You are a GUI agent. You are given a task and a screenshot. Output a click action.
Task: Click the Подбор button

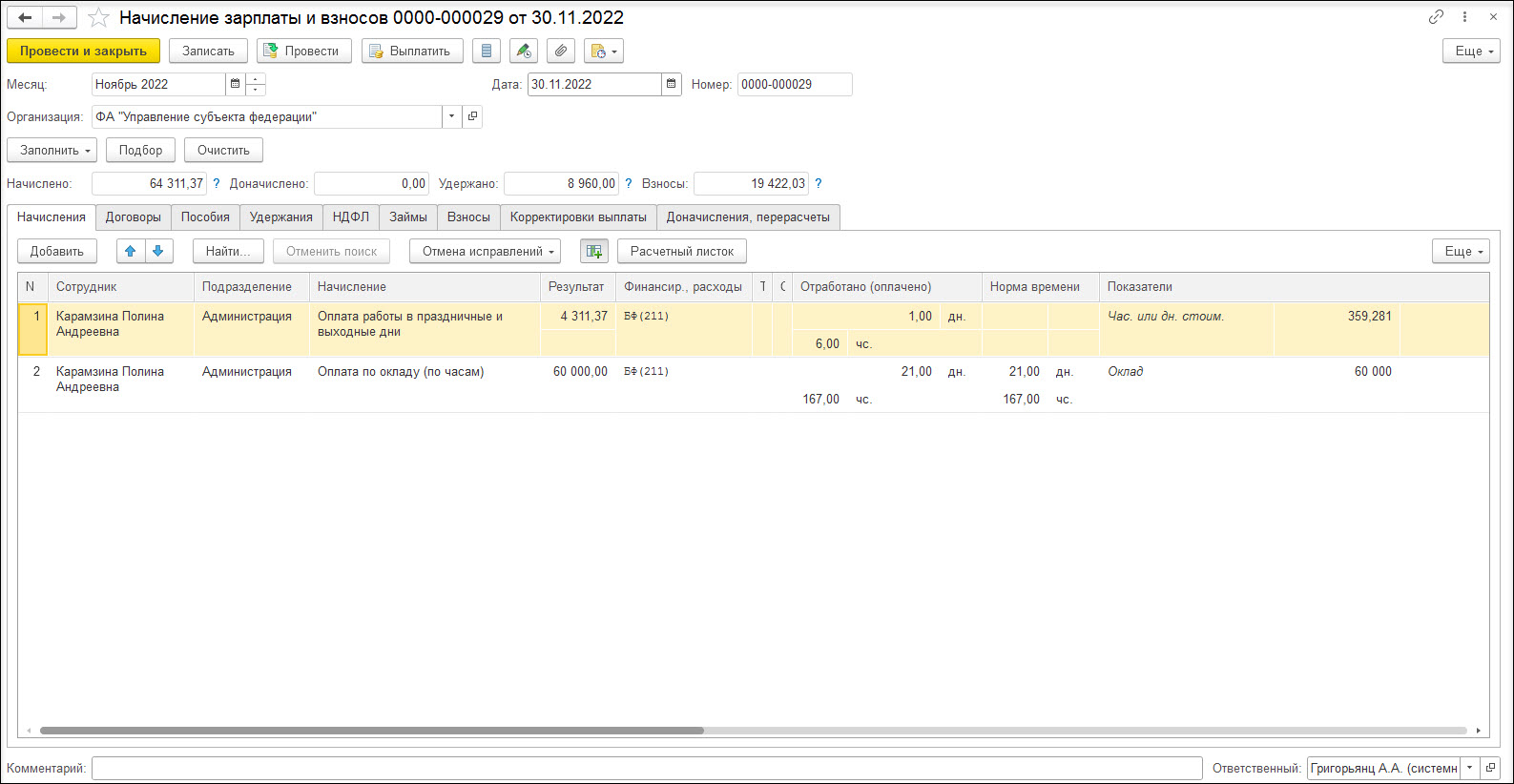140,150
